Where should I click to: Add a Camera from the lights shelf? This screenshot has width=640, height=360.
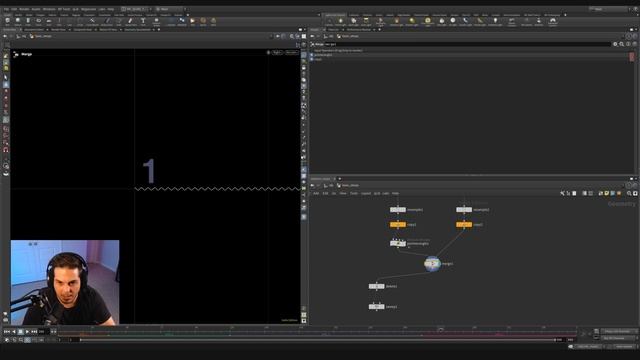coord(329,22)
